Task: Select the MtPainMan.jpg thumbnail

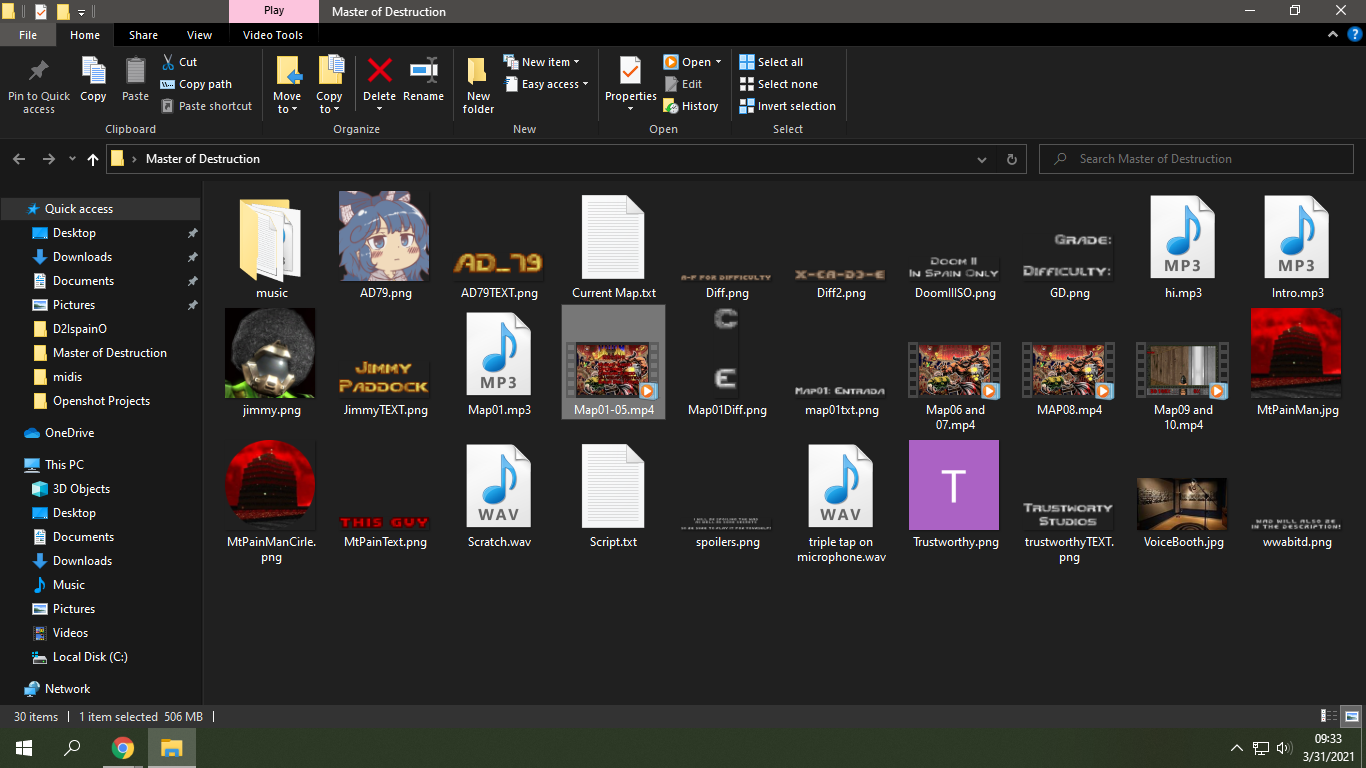Action: [x=1296, y=353]
